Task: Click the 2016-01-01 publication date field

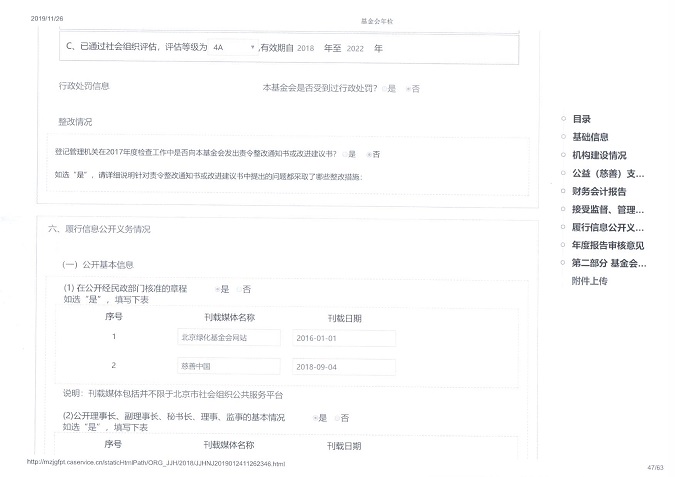Action: 344,338
